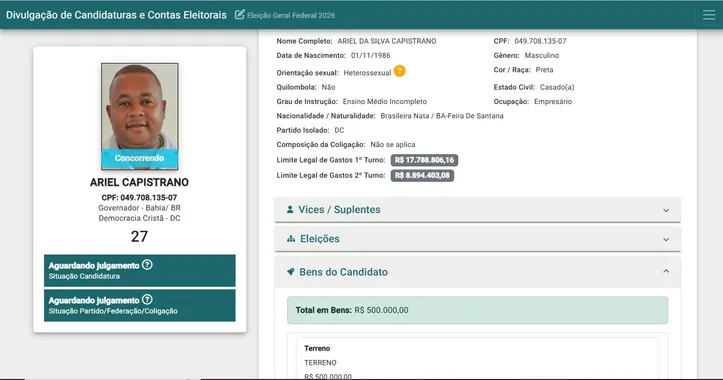Click the rocket icon beside Bens do Candidato

[290, 272]
